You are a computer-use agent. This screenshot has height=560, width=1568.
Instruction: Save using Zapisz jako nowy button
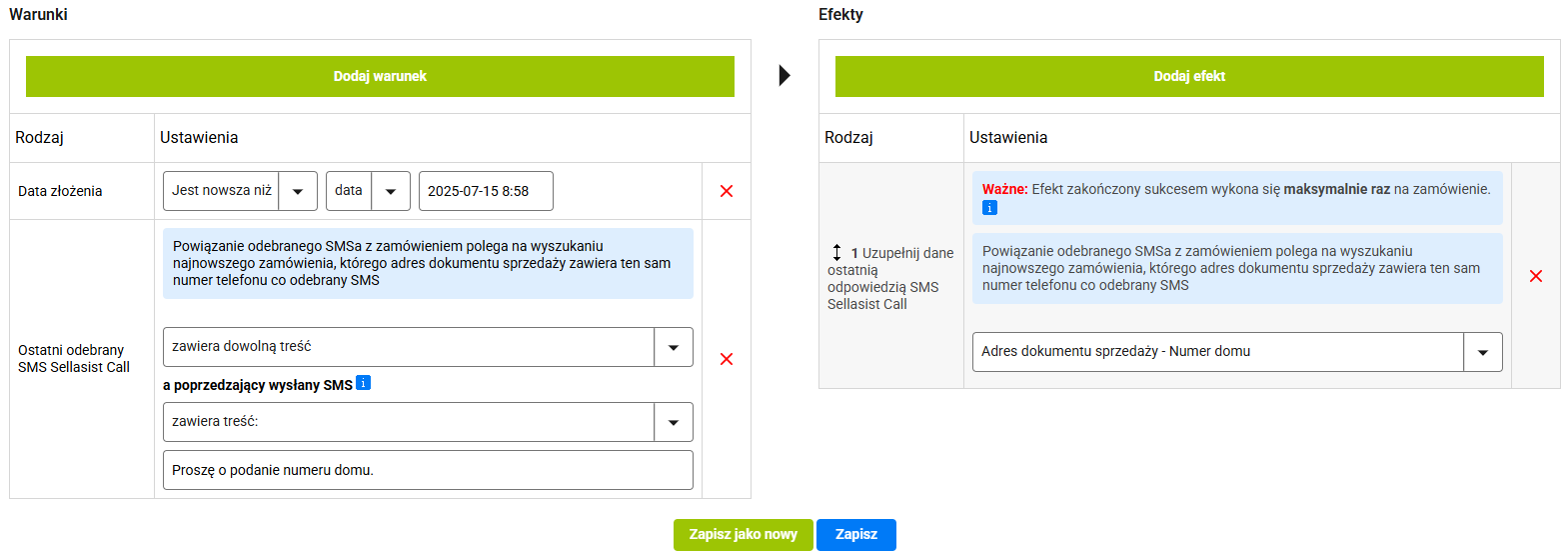744,535
